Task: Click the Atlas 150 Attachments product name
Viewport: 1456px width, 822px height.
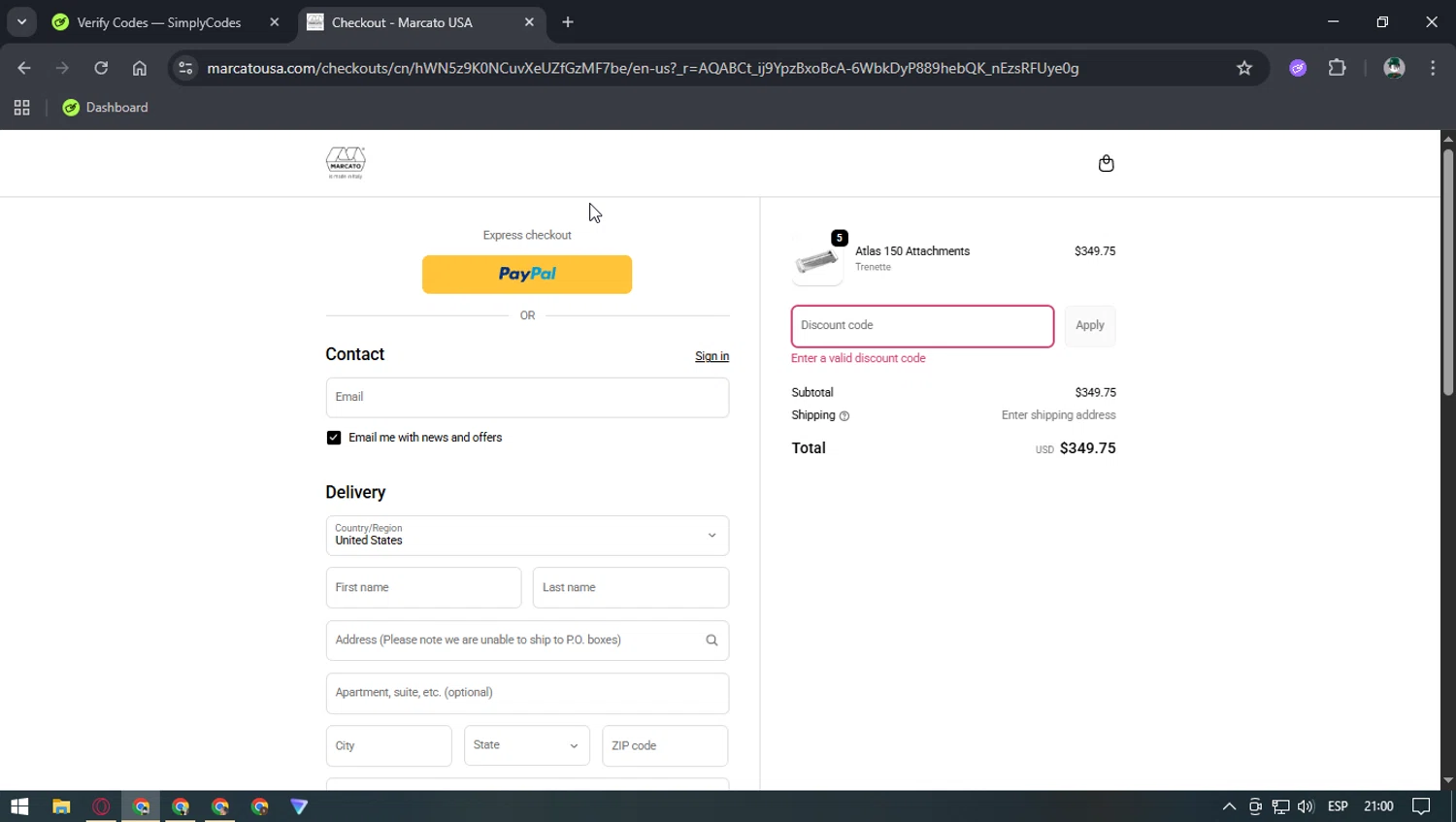Action: pyautogui.click(x=912, y=251)
